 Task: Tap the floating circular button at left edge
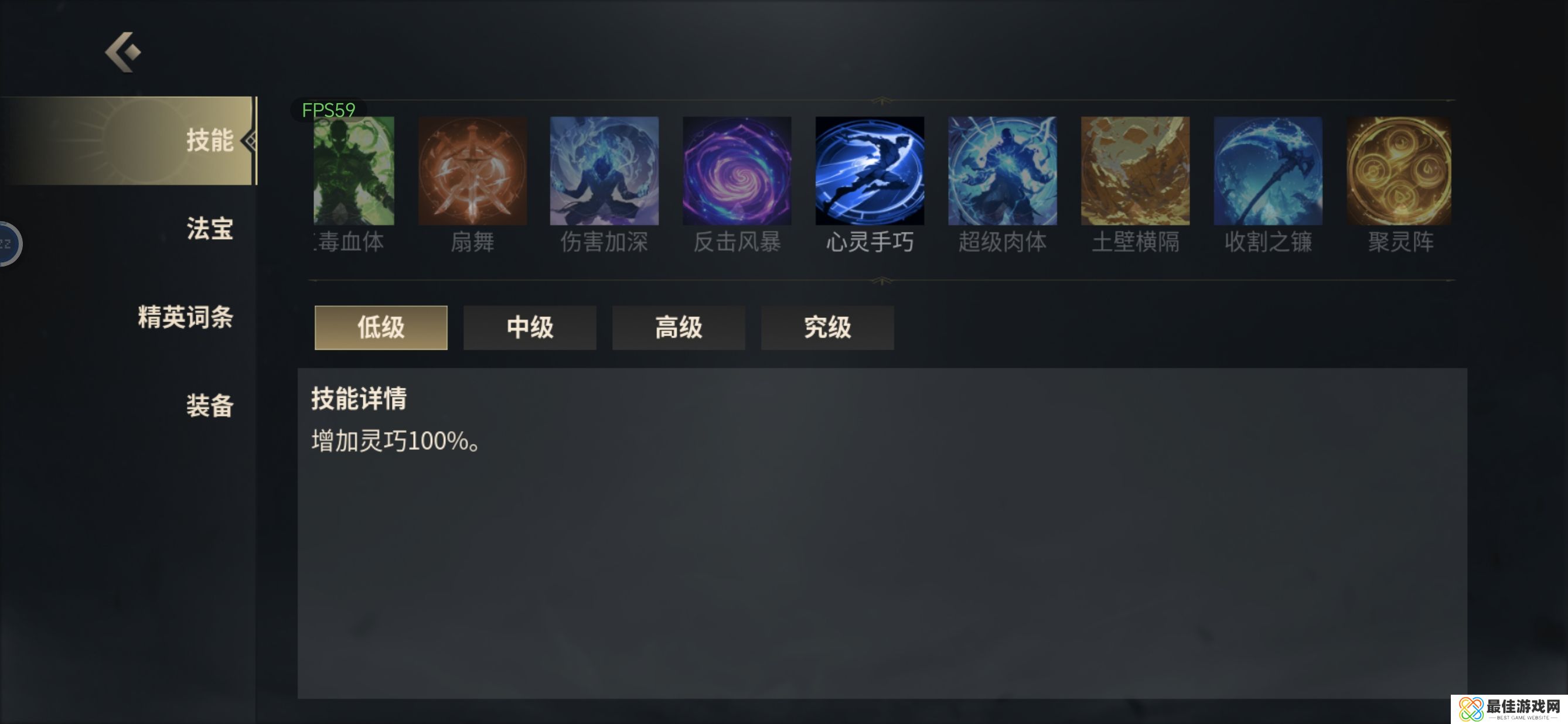tap(9, 244)
